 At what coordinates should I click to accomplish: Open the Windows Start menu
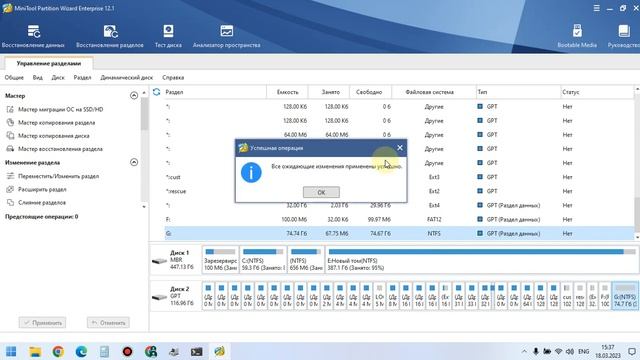[x=11, y=351]
